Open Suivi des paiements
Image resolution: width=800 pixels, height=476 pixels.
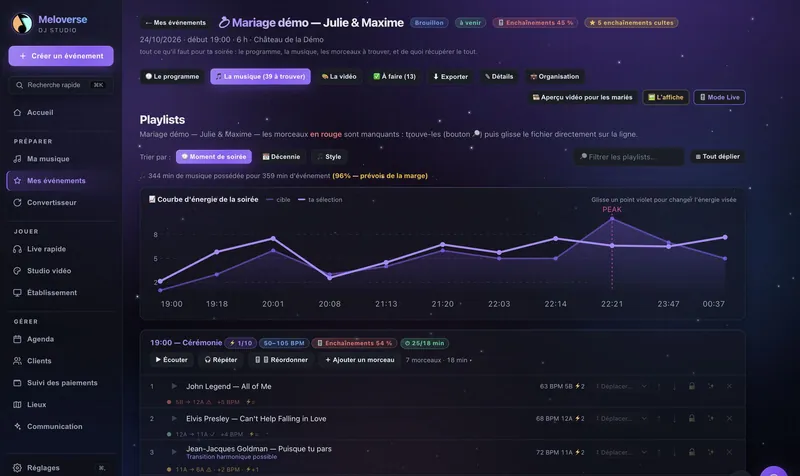(x=62, y=383)
